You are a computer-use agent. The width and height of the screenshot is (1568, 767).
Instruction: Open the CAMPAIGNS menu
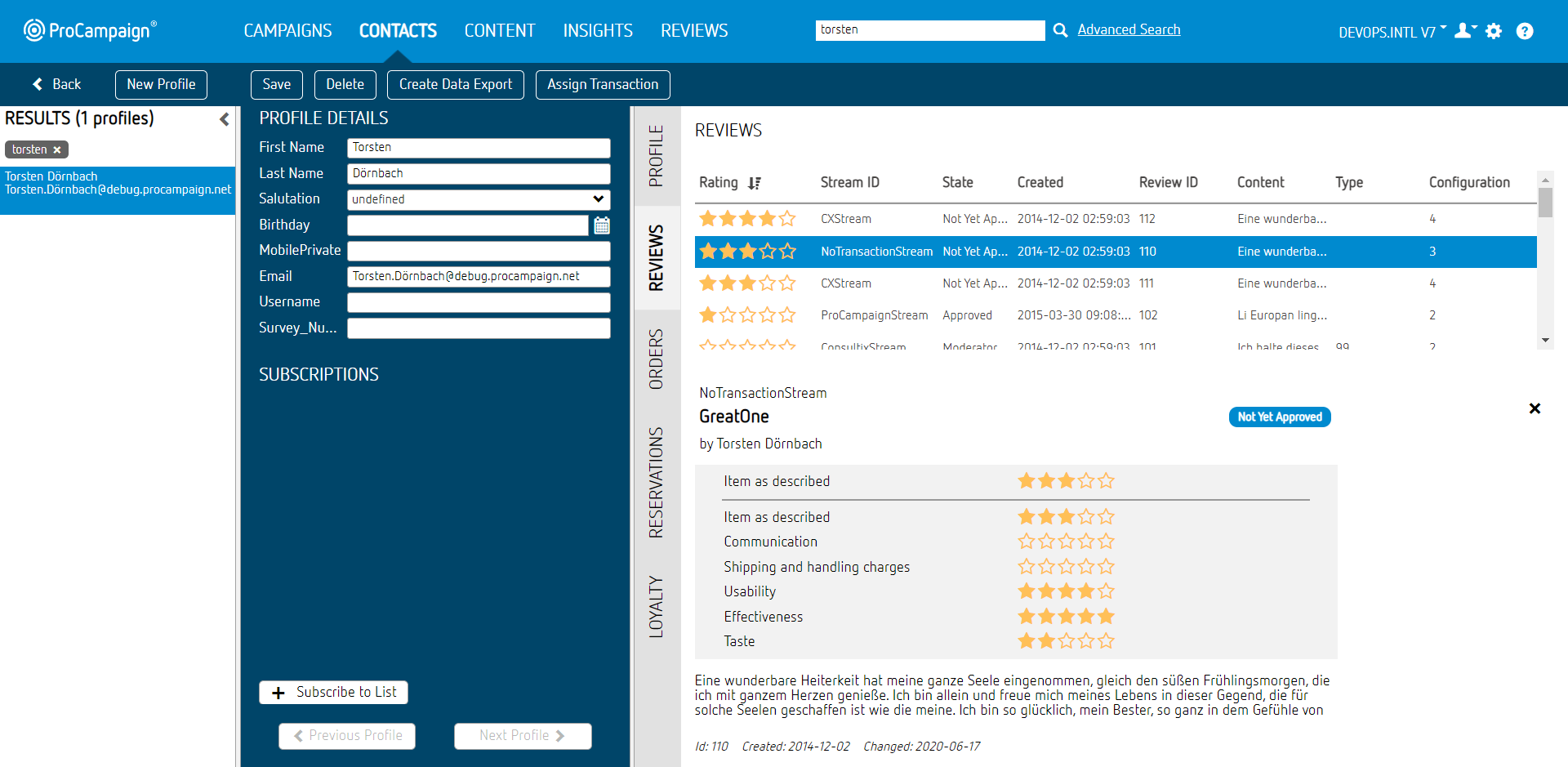click(x=287, y=31)
